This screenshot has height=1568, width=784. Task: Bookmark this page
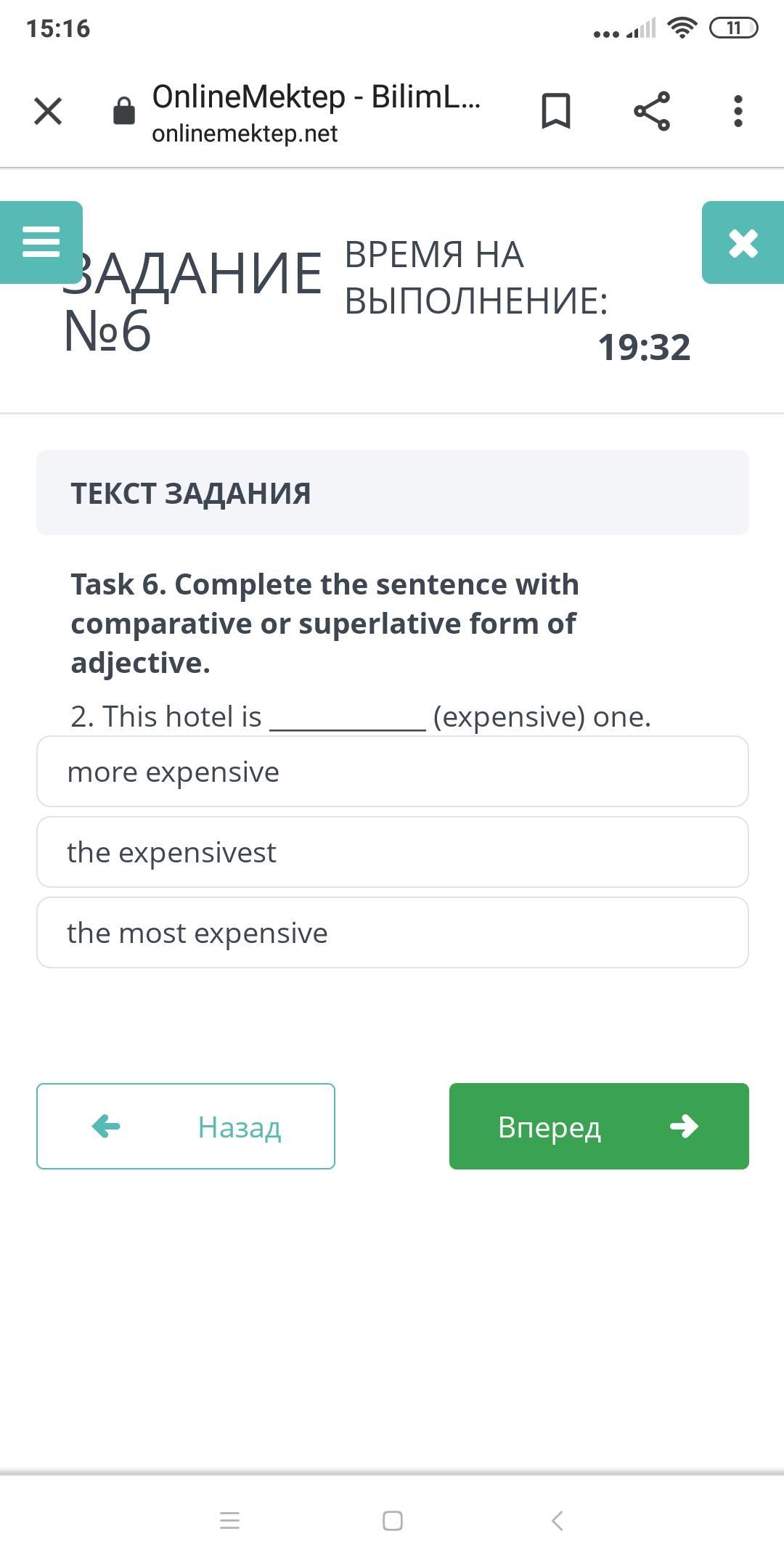tap(556, 111)
